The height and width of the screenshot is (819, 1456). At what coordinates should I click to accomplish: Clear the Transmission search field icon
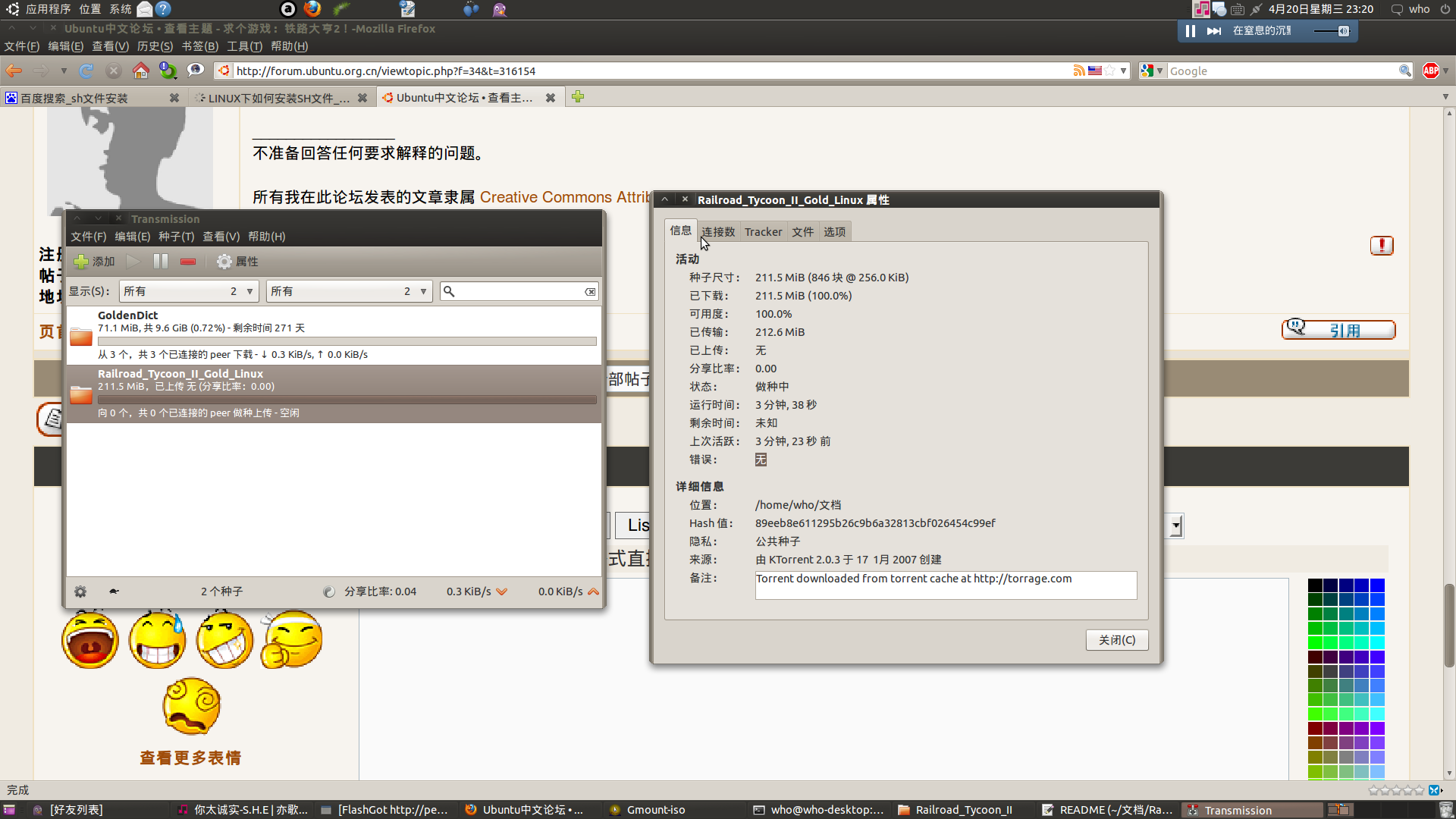tap(590, 292)
